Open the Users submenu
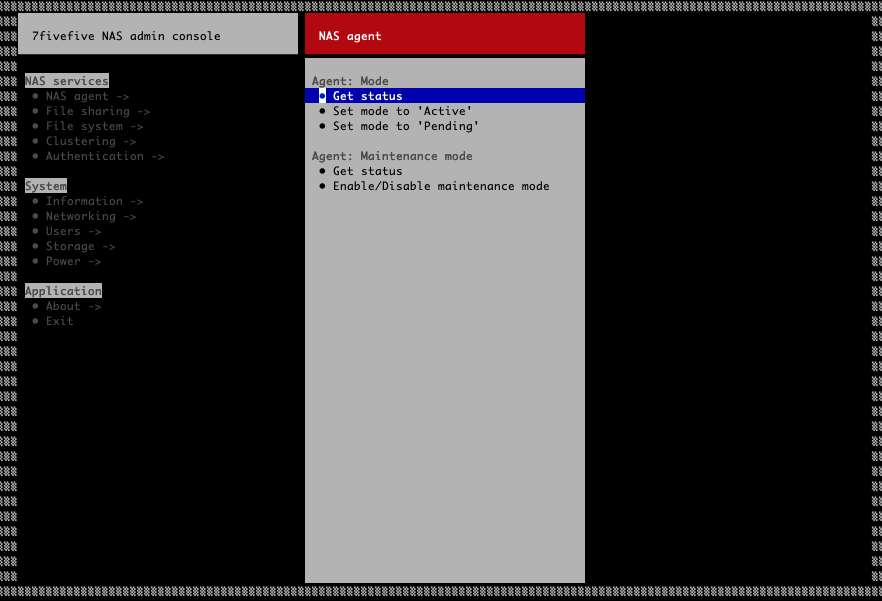This screenshot has width=882, height=601. (x=73, y=231)
